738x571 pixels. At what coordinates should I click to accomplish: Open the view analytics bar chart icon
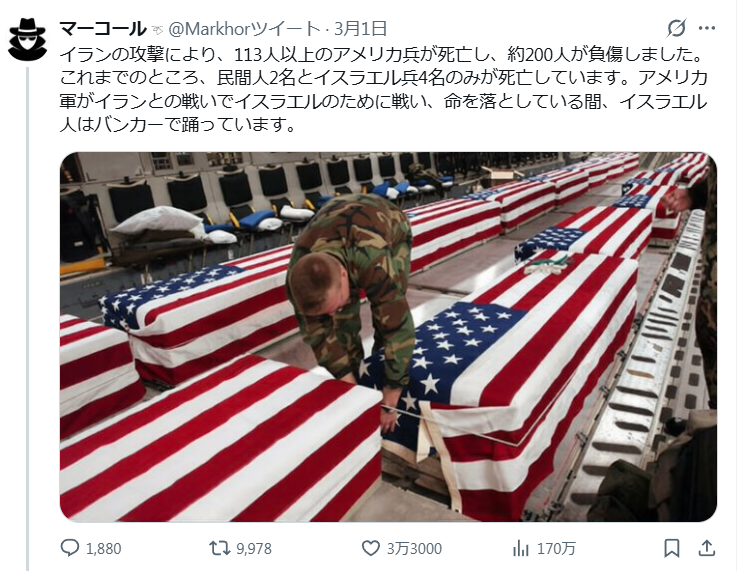coord(521,548)
